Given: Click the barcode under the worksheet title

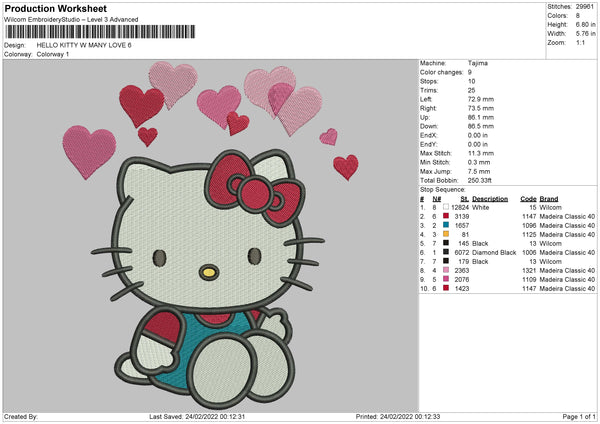Looking at the screenshot, I should [100, 32].
